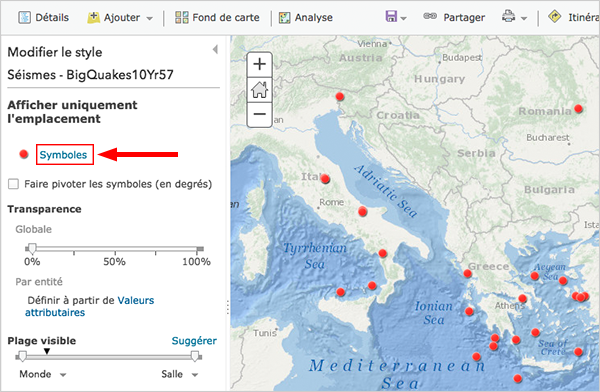Click the panel resize grip handle
Screen dimensions: 600x392
[x=228, y=307]
